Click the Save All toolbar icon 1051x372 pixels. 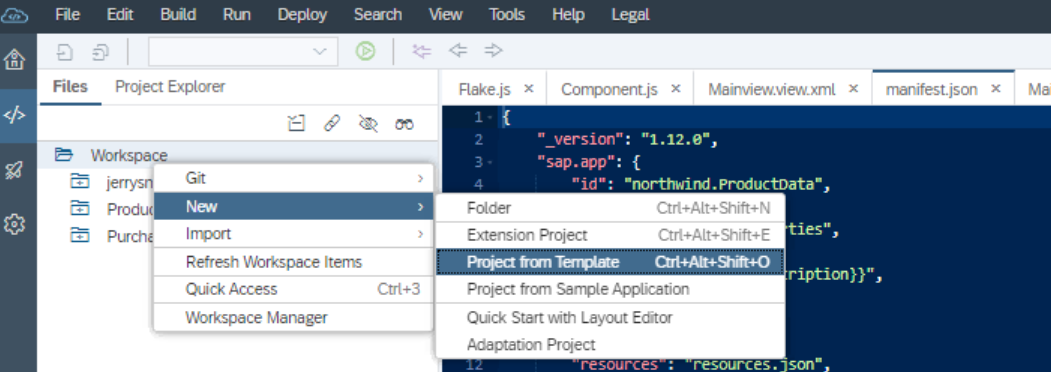pos(101,52)
